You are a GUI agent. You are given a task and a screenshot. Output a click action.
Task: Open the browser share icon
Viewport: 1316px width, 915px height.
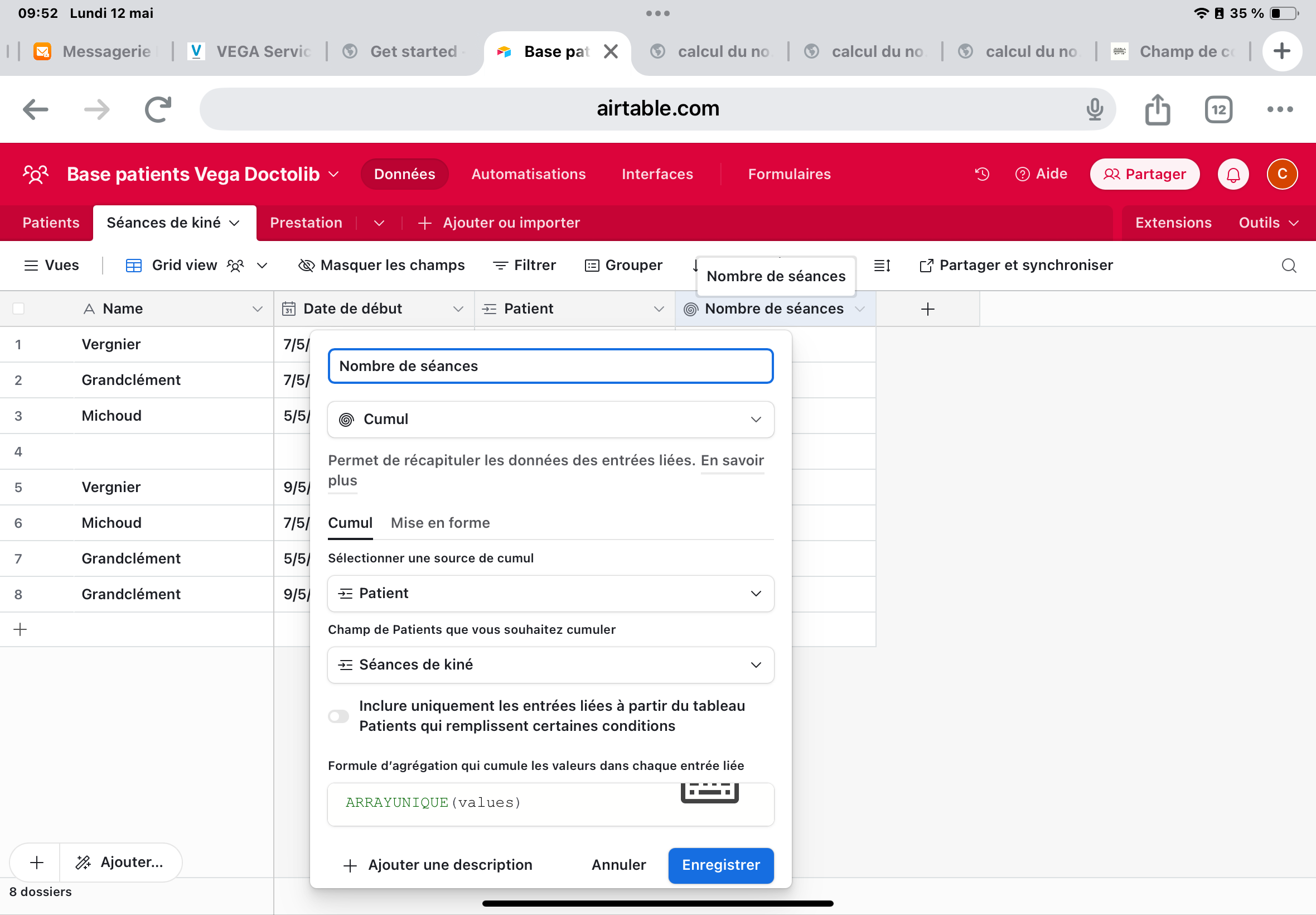click(x=1157, y=109)
